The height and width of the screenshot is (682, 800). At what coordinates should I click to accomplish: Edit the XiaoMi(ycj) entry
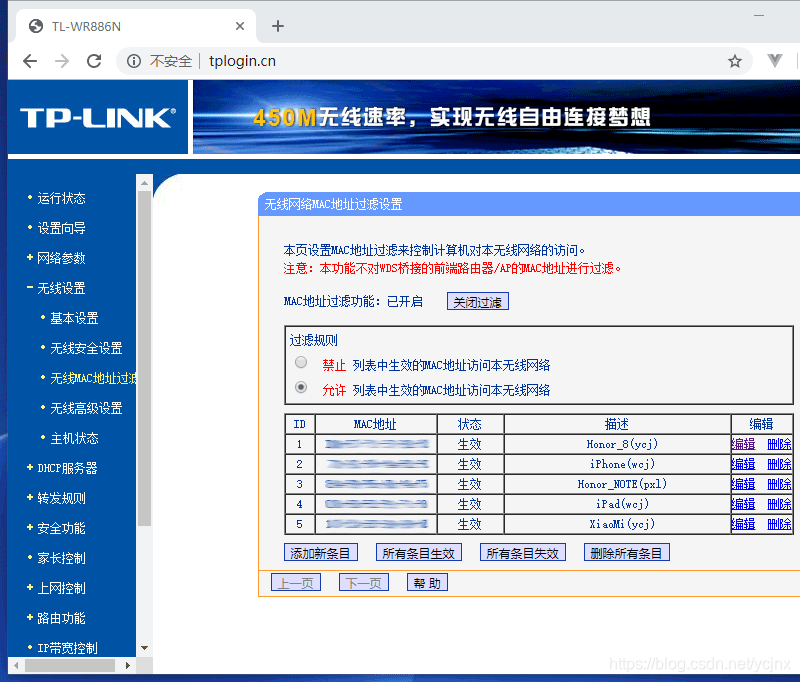click(x=743, y=523)
